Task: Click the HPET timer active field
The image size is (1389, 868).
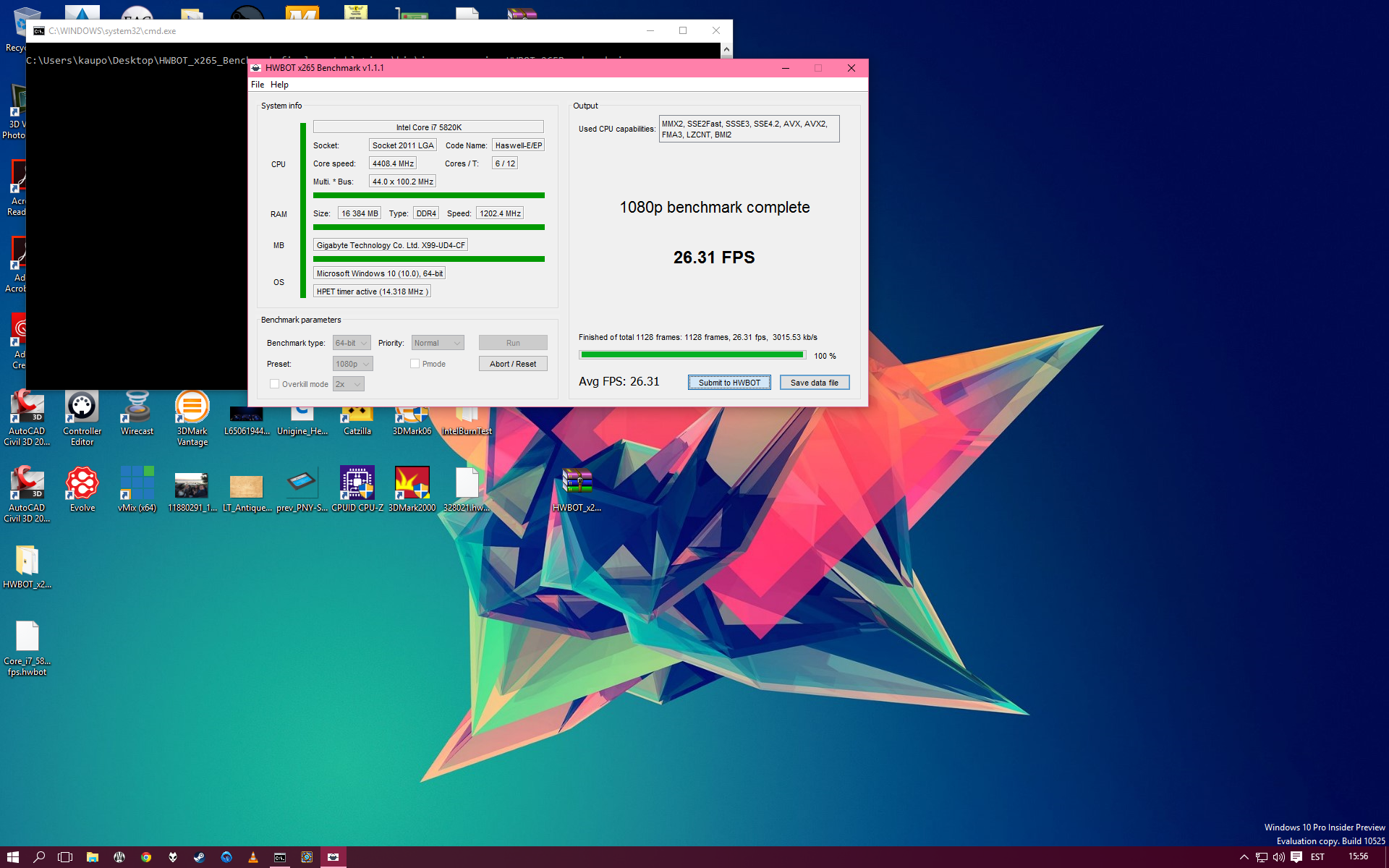Action: (x=372, y=292)
